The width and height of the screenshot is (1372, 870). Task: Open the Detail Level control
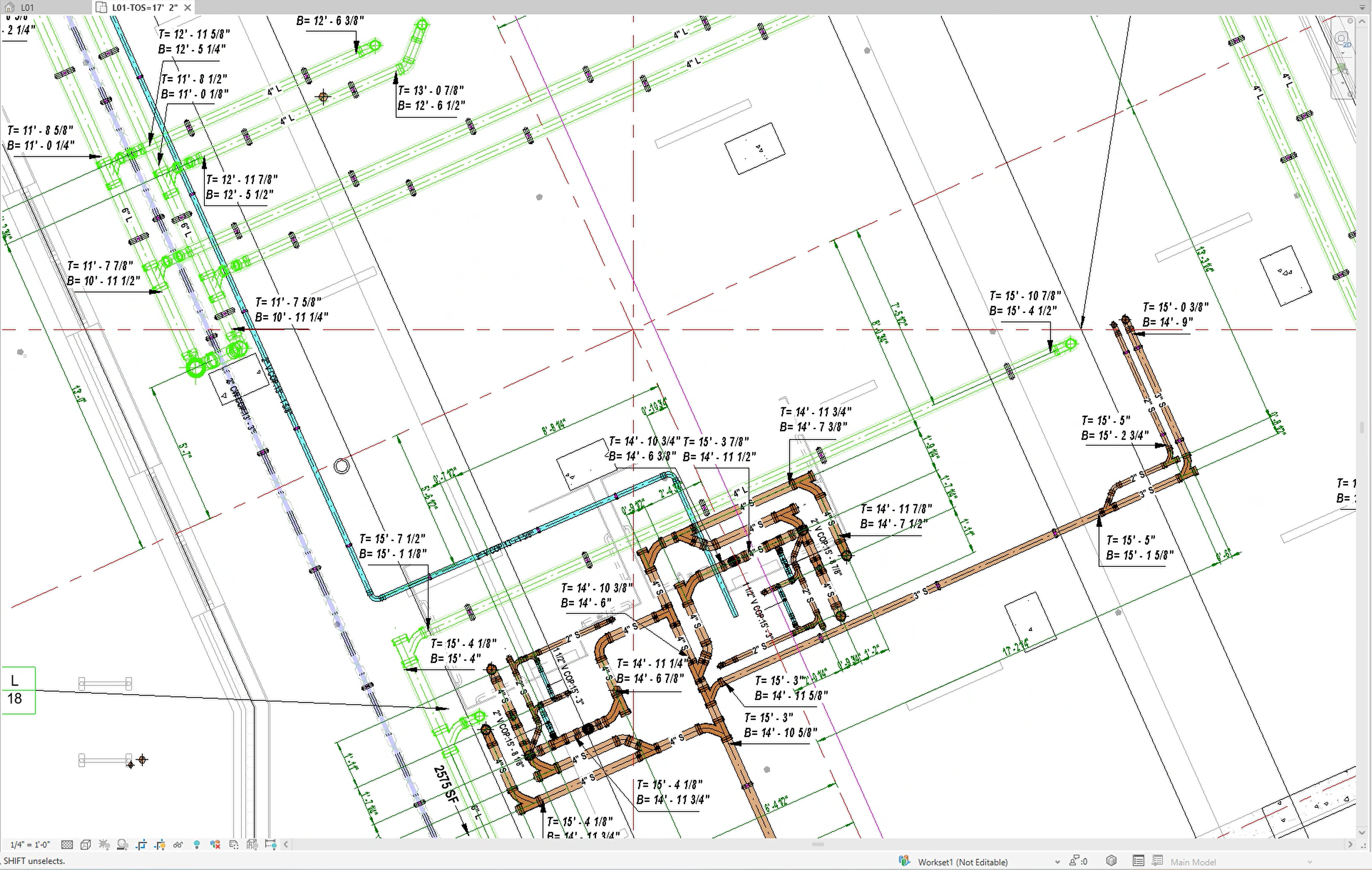coord(67,844)
